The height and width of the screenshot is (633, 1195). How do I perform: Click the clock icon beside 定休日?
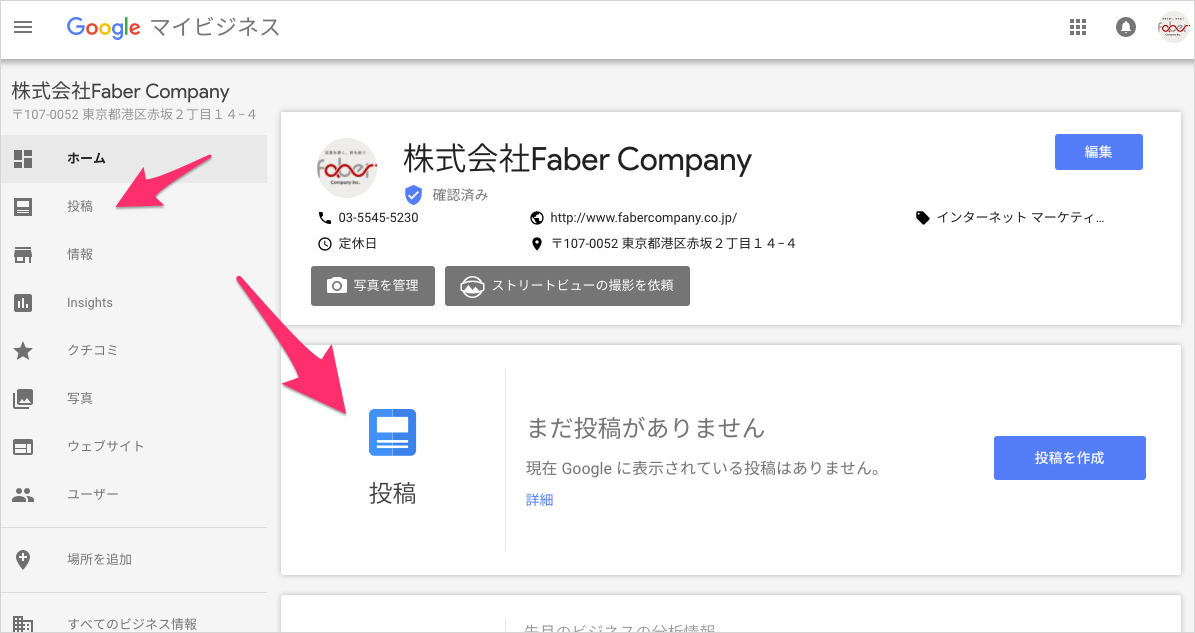tap(325, 244)
